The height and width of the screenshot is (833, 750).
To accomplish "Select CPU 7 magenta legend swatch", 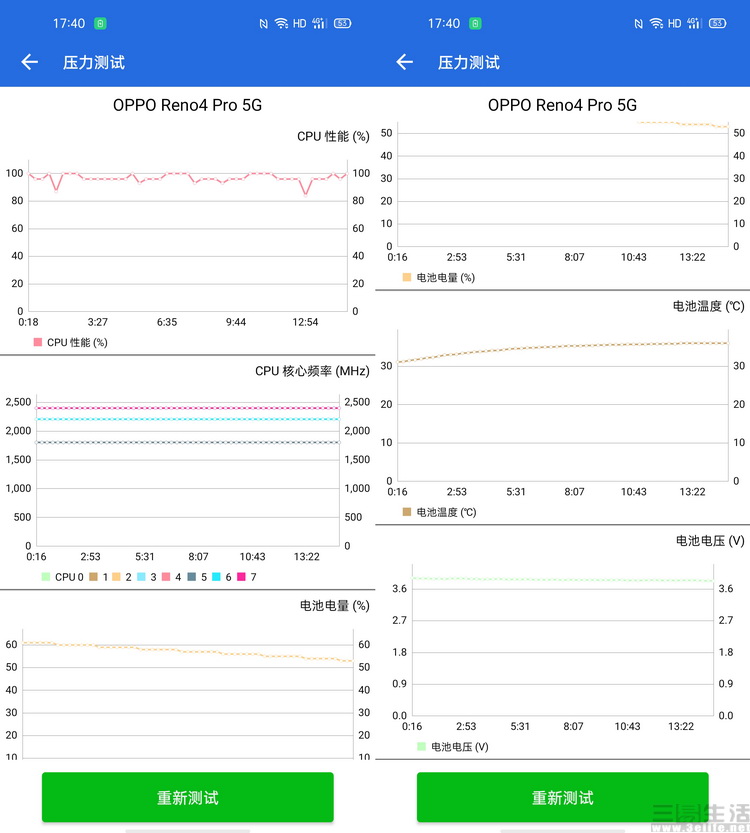I will (241, 576).
